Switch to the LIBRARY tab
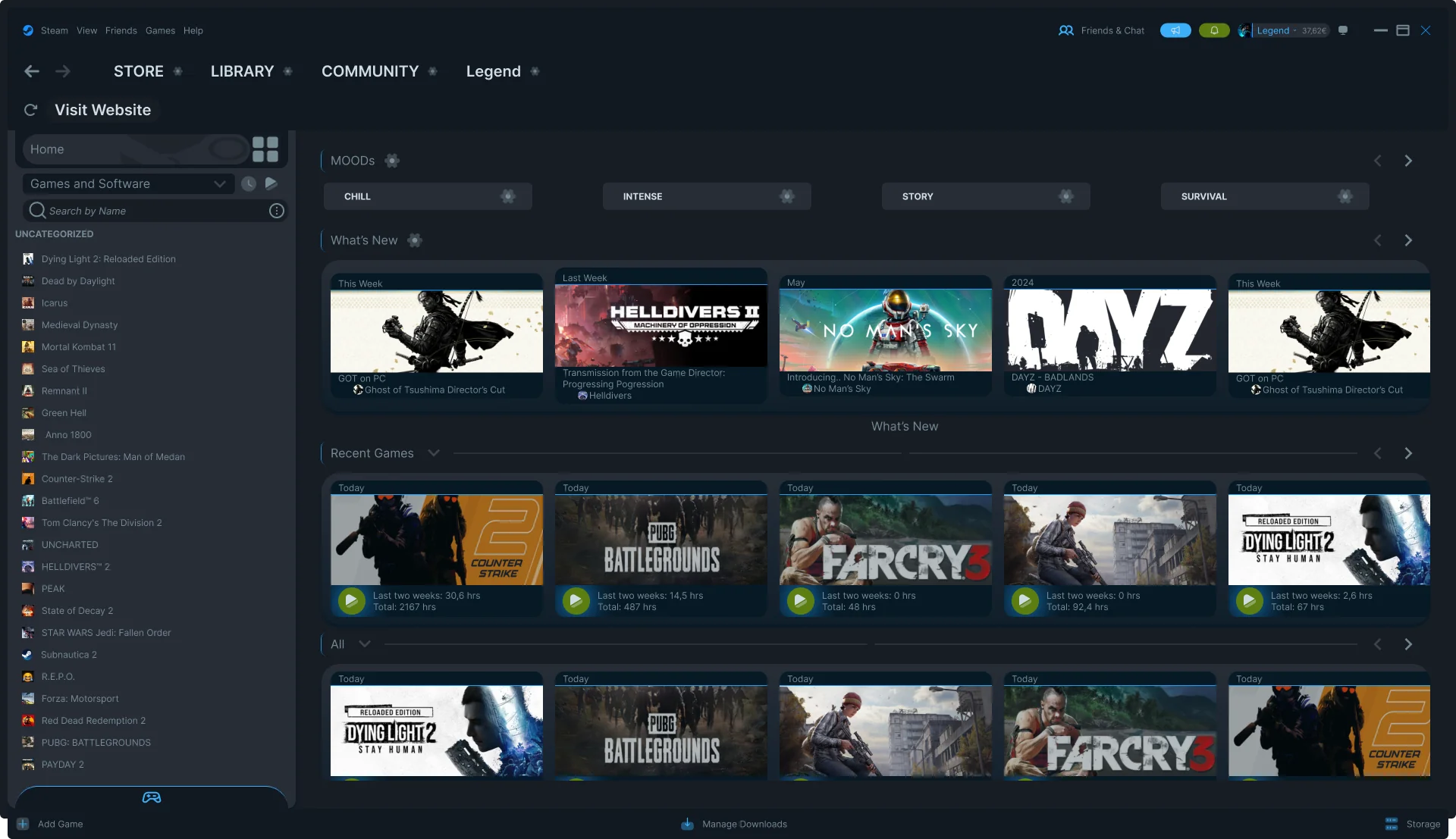 click(x=242, y=71)
